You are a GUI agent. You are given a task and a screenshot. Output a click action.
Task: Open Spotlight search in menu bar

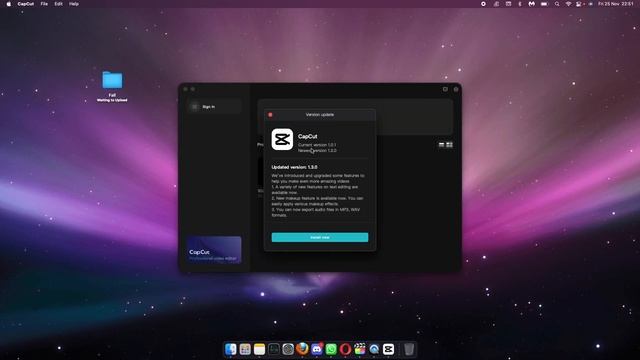[x=557, y=4]
